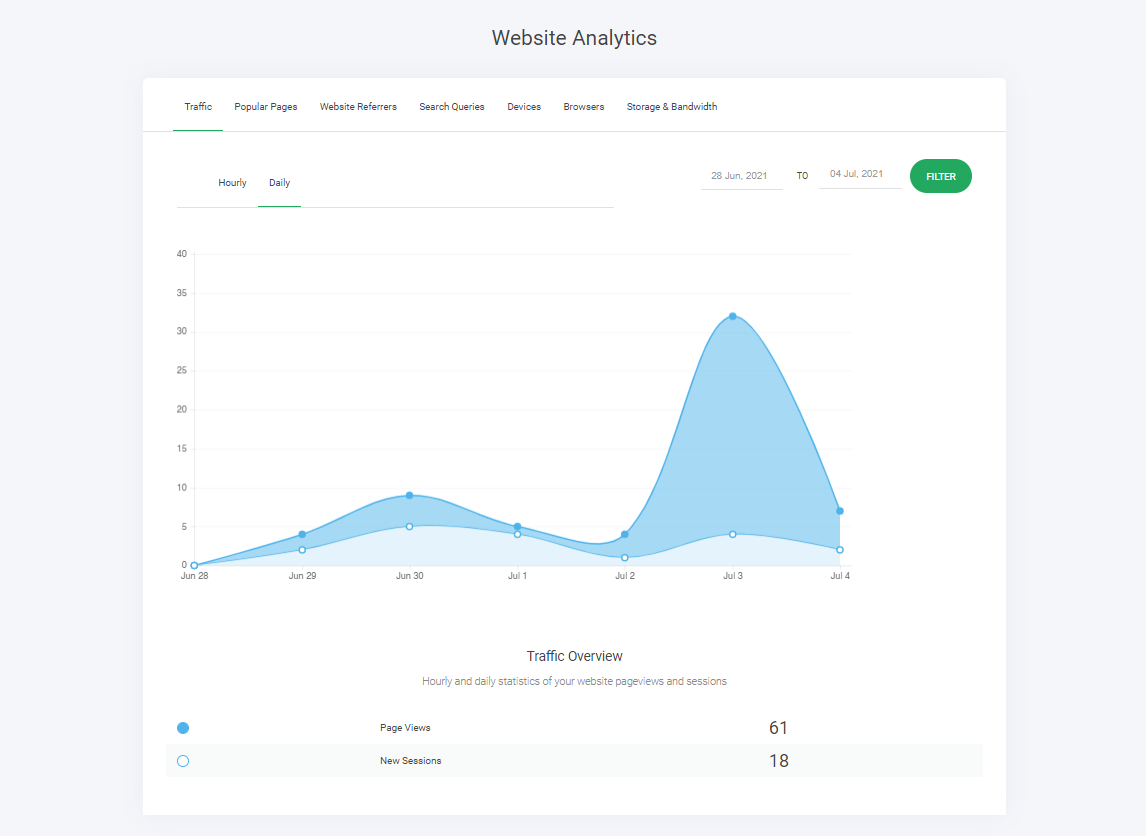Click the Jun 29 data point
Screen dimensions: 1146x836
point(302,535)
